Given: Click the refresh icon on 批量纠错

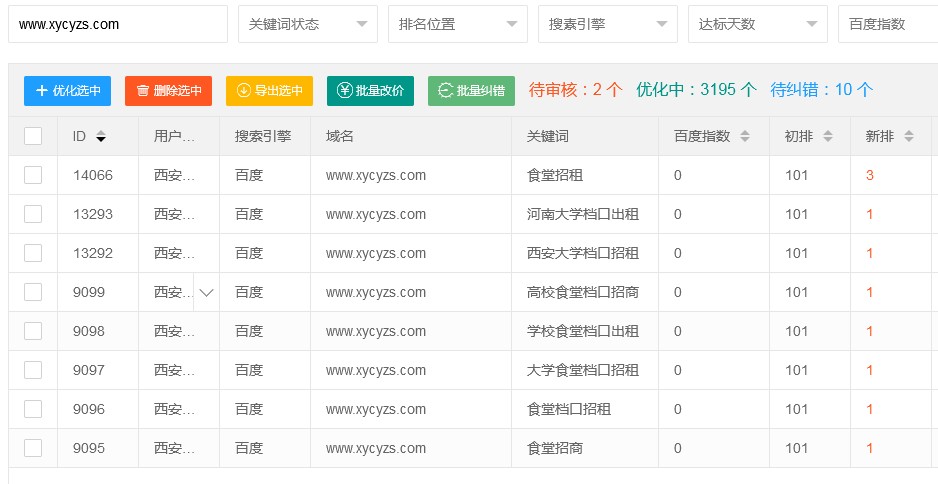Looking at the screenshot, I should tap(445, 91).
